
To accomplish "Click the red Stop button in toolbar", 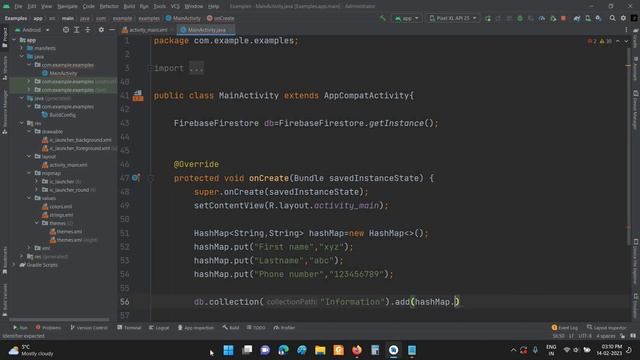I will [563, 18].
